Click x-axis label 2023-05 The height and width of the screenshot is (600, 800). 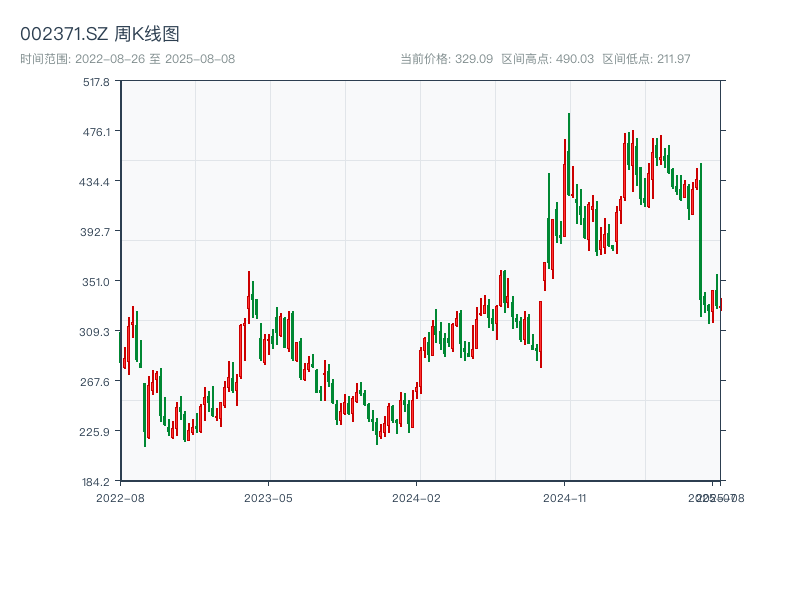[x=268, y=498]
